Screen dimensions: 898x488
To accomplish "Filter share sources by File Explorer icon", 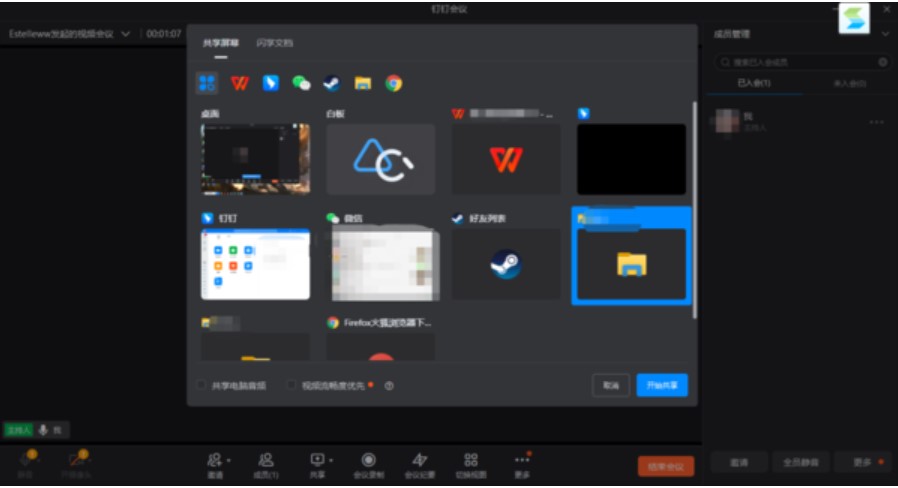I will click(363, 84).
